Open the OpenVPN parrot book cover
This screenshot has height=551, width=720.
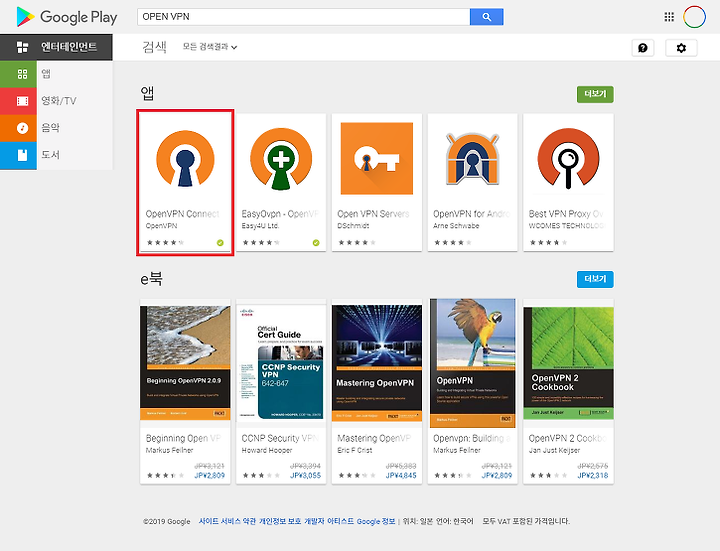(472, 363)
